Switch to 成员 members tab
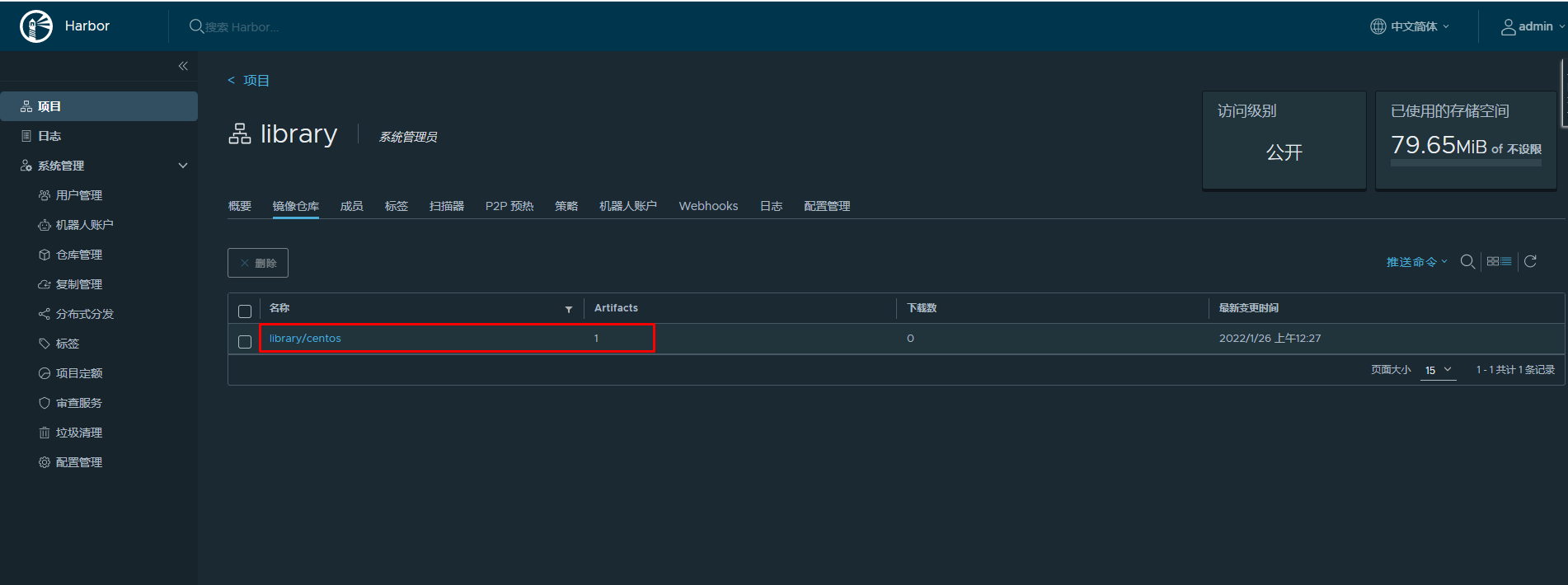Image resolution: width=1568 pixels, height=585 pixels. point(351,206)
